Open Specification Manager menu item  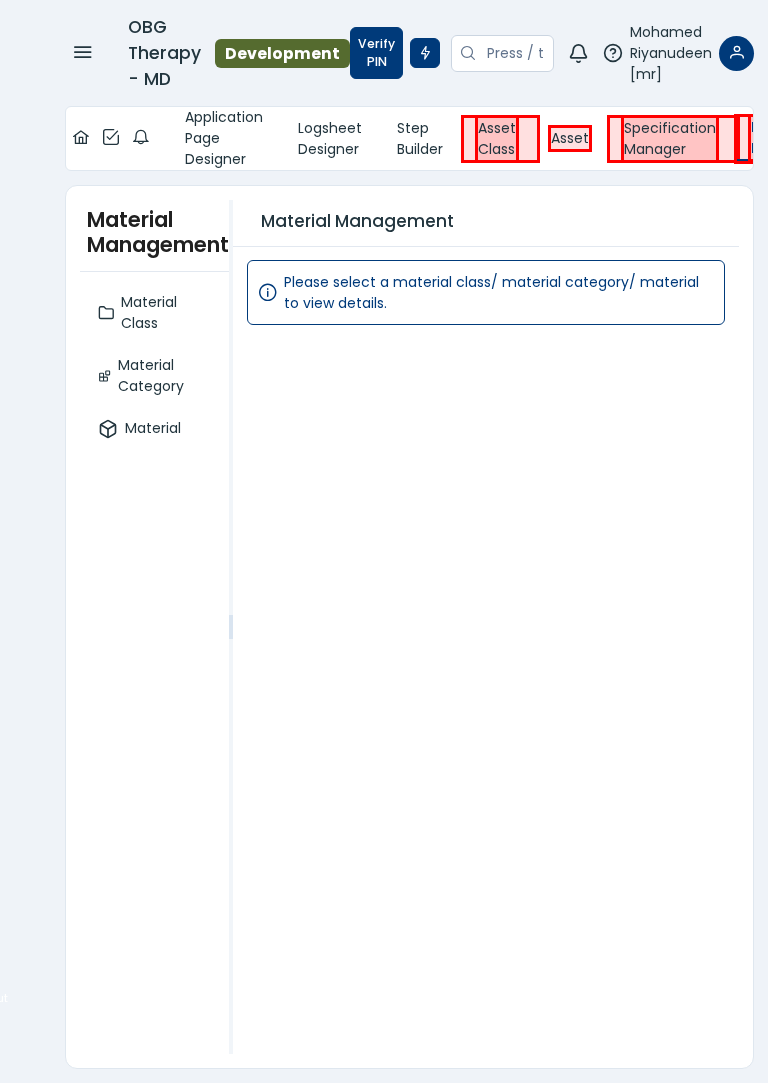(669, 138)
